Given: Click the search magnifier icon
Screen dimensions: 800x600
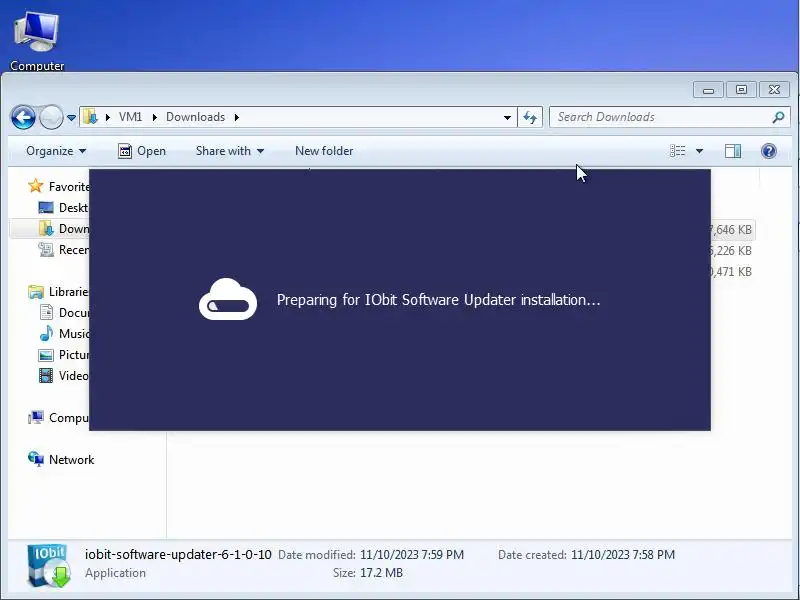Looking at the screenshot, I should pyautogui.click(x=778, y=117).
